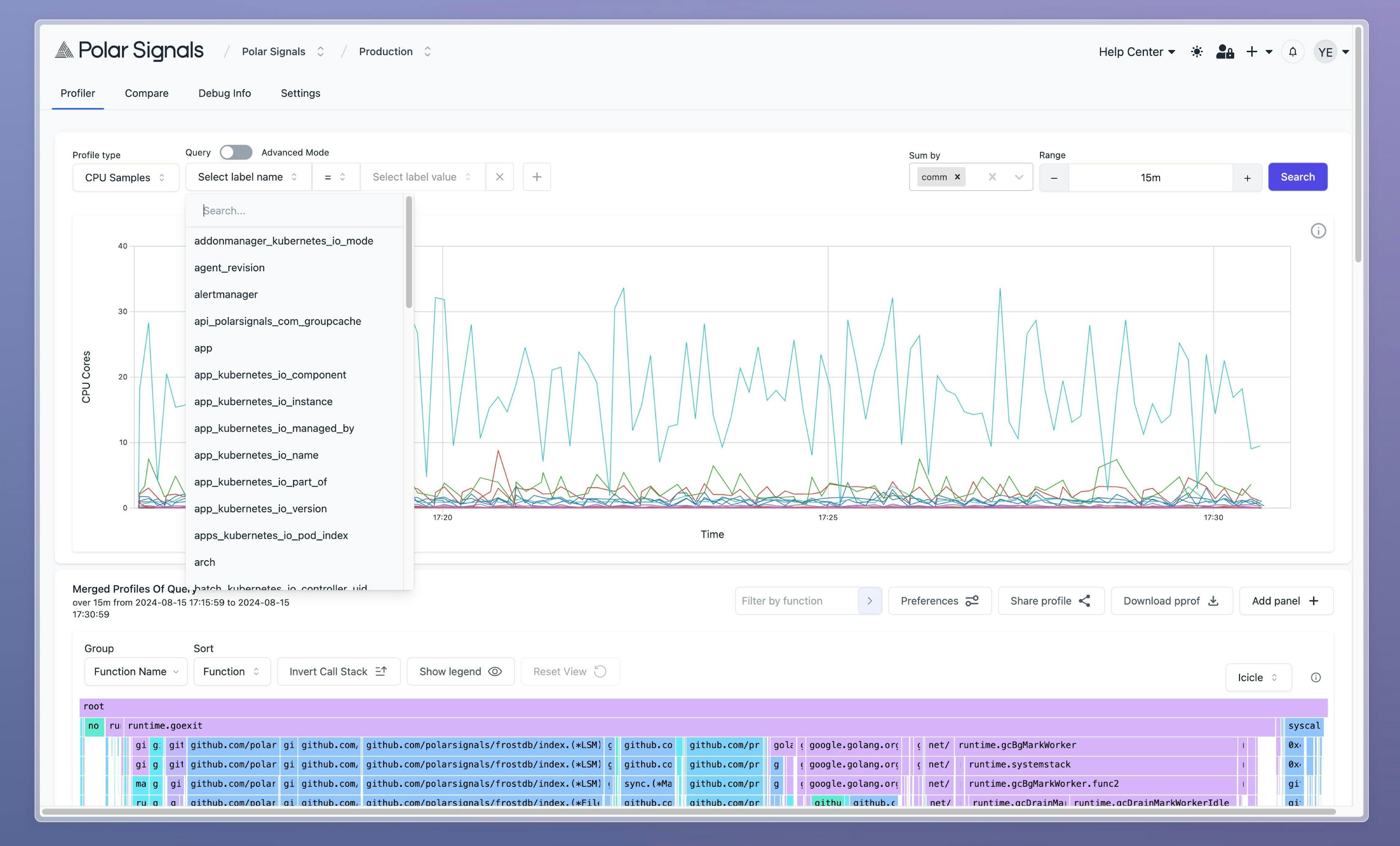Open Preferences for the profile view
Screen dimensions: 1400x846
(940, 601)
